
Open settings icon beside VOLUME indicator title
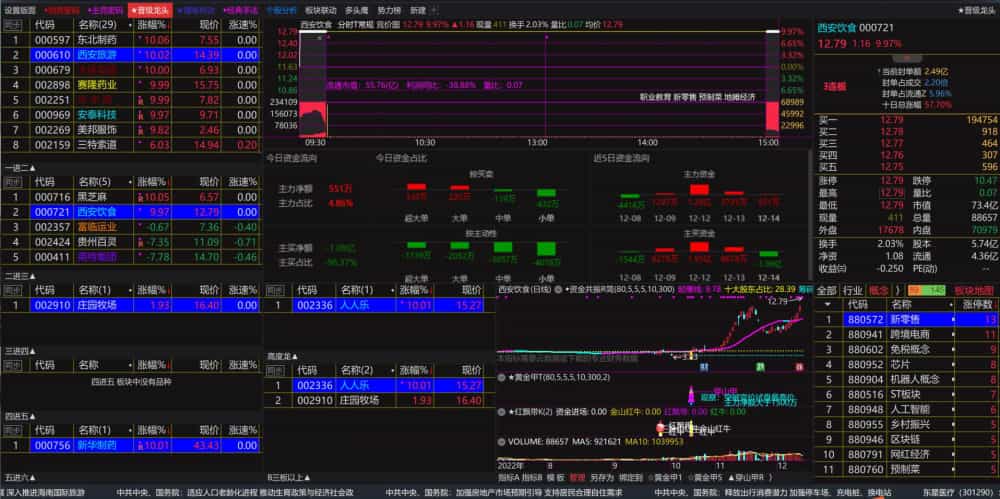[x=502, y=442]
